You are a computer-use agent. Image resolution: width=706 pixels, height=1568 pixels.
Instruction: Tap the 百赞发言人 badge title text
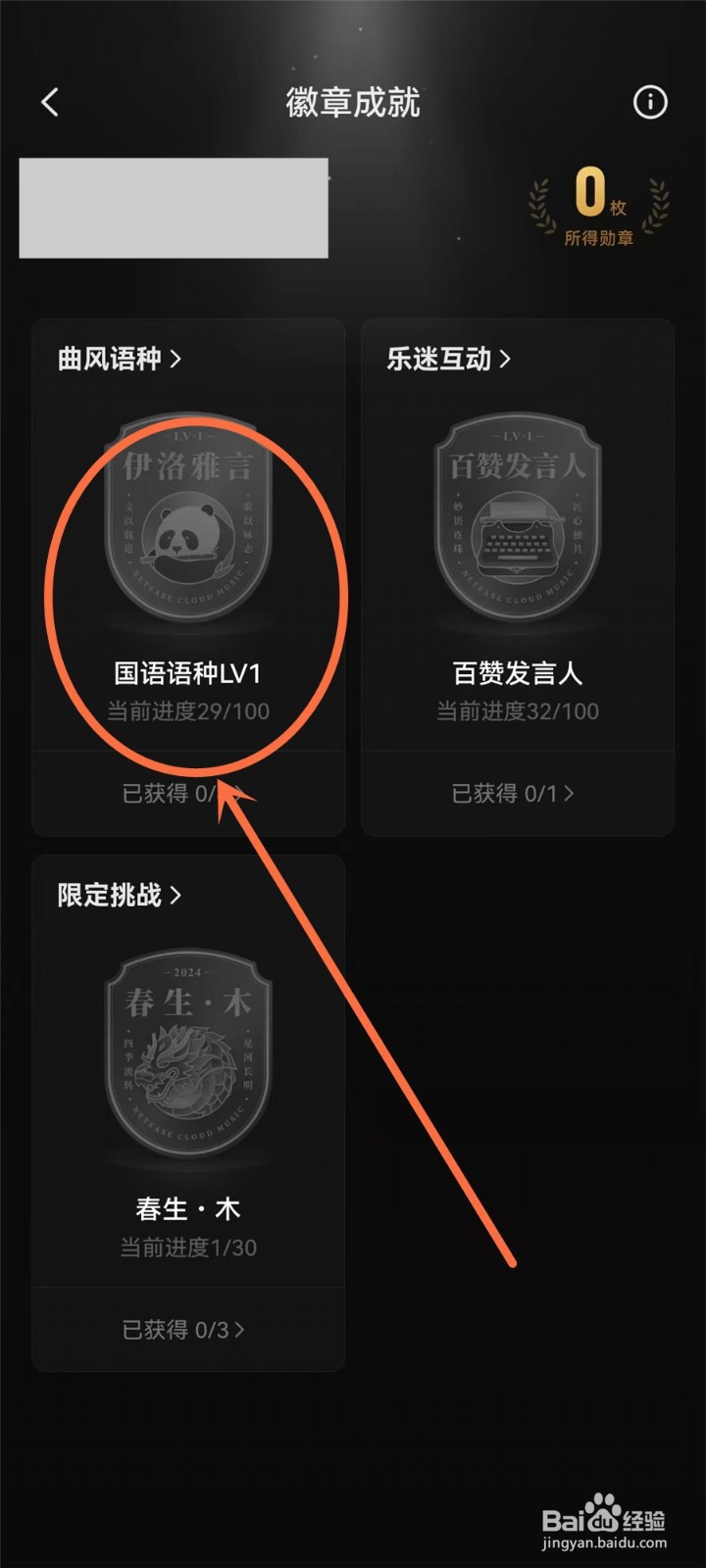(517, 673)
